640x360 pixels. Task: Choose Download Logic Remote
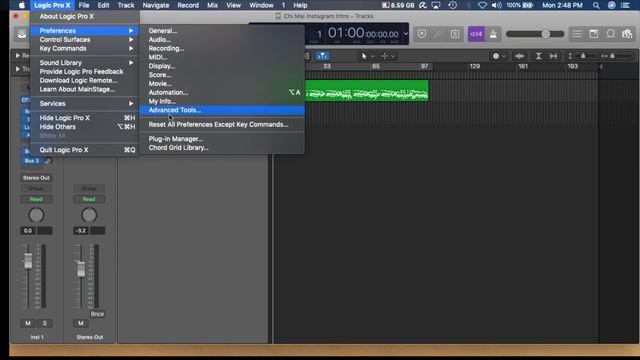(x=84, y=80)
